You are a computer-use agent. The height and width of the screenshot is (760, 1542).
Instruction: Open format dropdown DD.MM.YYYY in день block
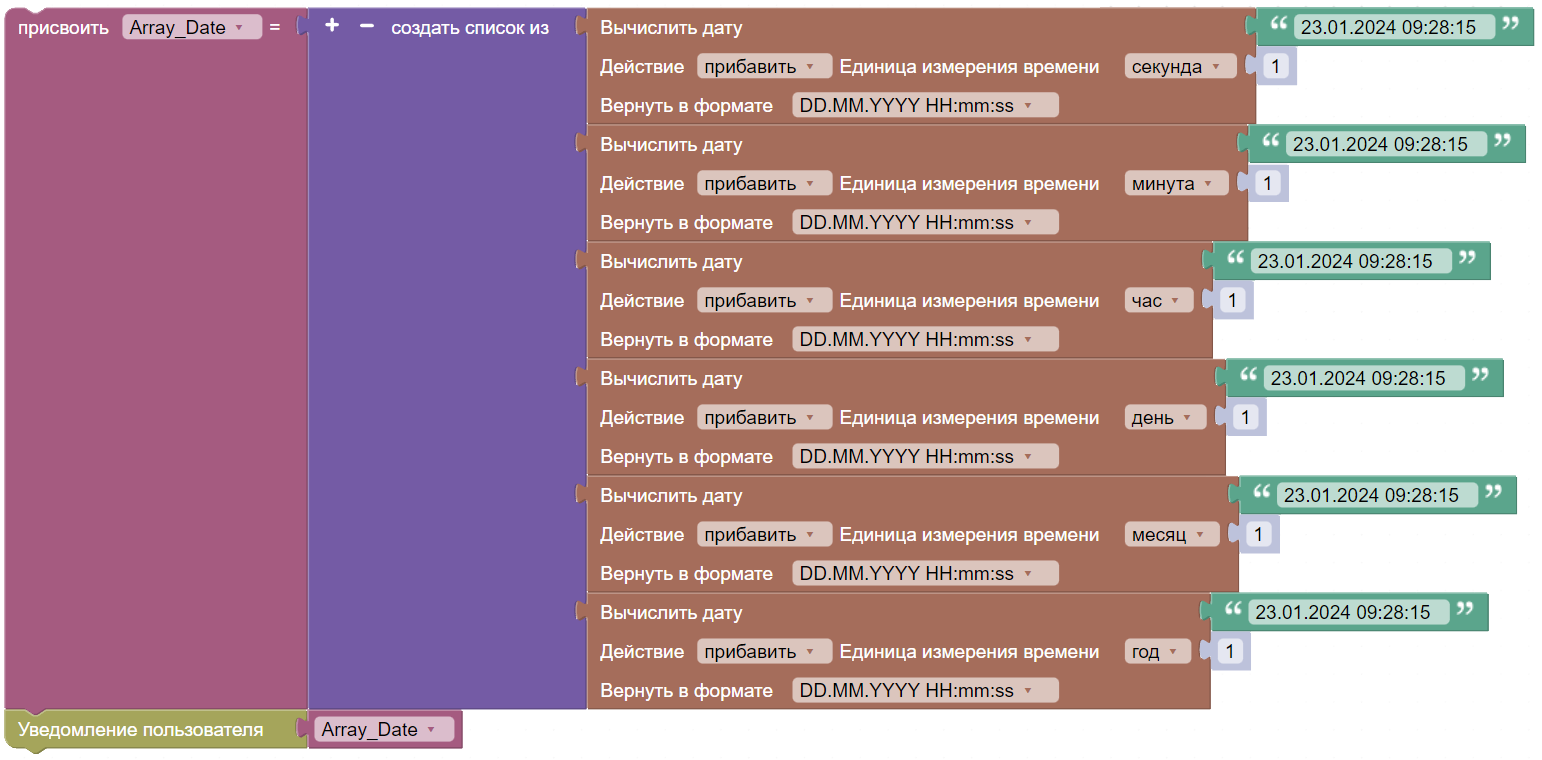click(x=925, y=457)
